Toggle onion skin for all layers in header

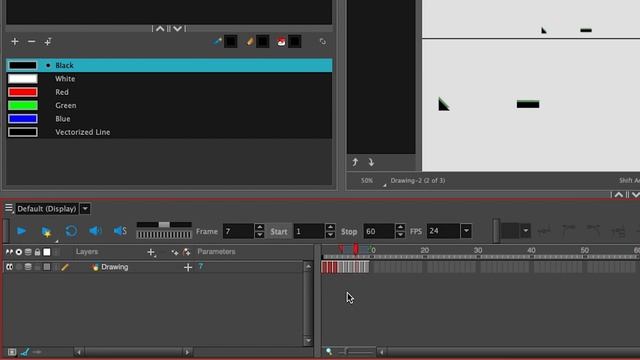tap(9, 252)
